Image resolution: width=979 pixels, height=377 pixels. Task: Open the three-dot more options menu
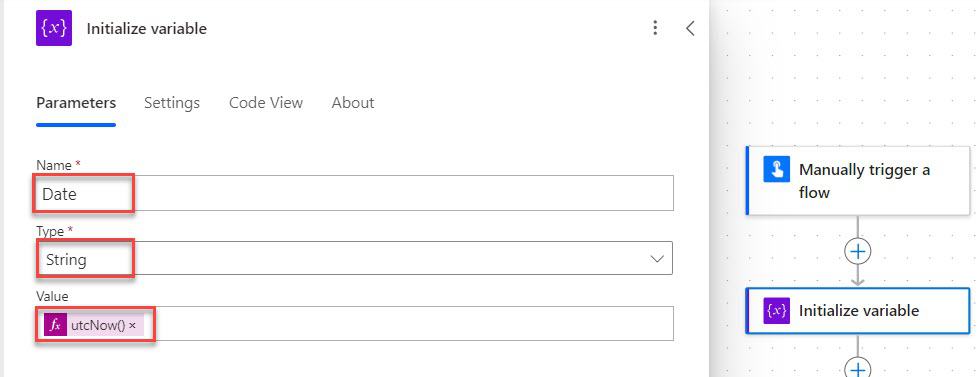point(654,27)
